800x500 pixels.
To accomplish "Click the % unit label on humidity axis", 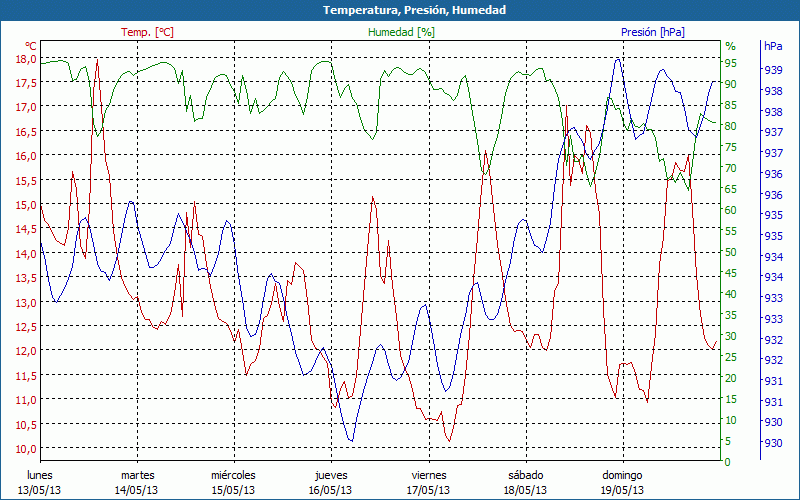I will tap(730, 46).
